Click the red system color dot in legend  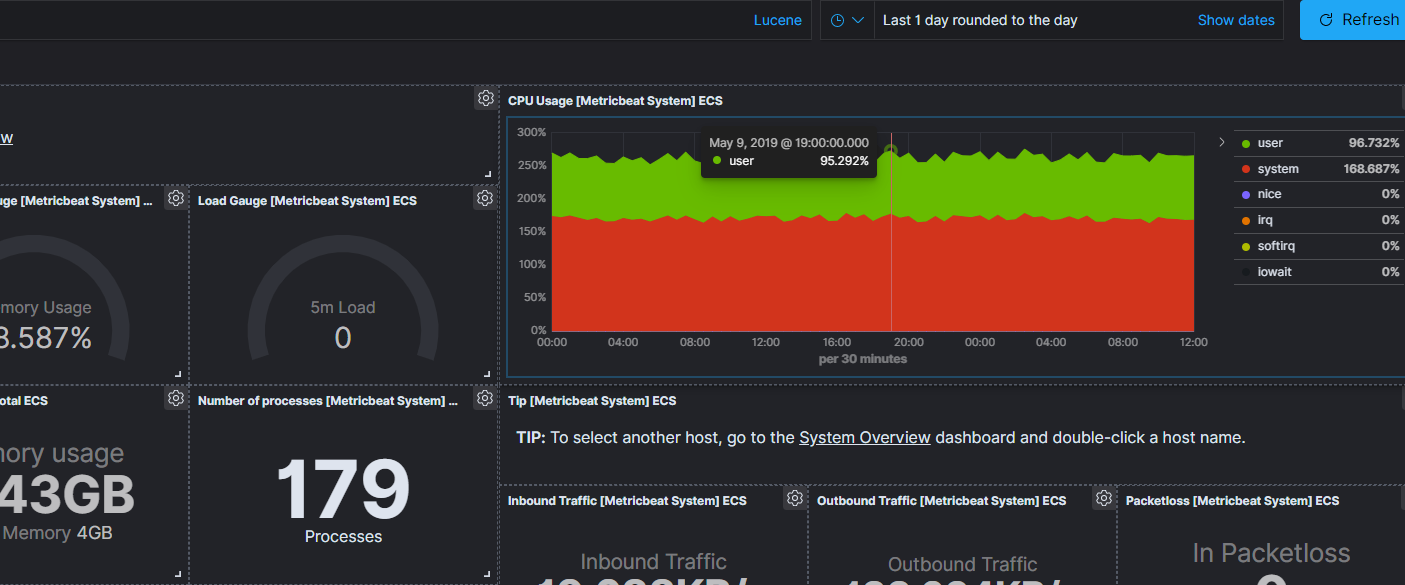(1245, 169)
